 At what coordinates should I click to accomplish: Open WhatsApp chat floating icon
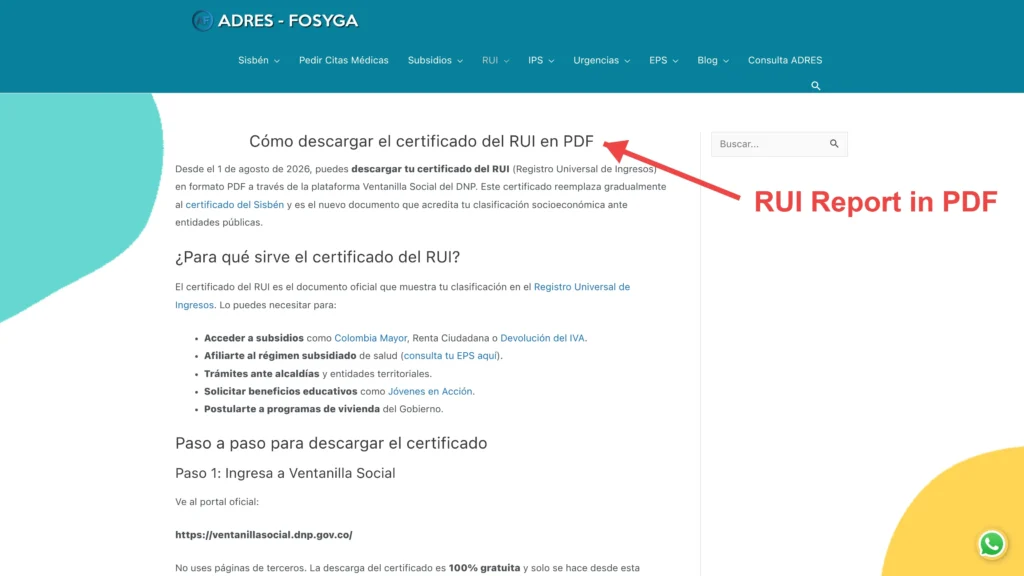(x=991, y=544)
